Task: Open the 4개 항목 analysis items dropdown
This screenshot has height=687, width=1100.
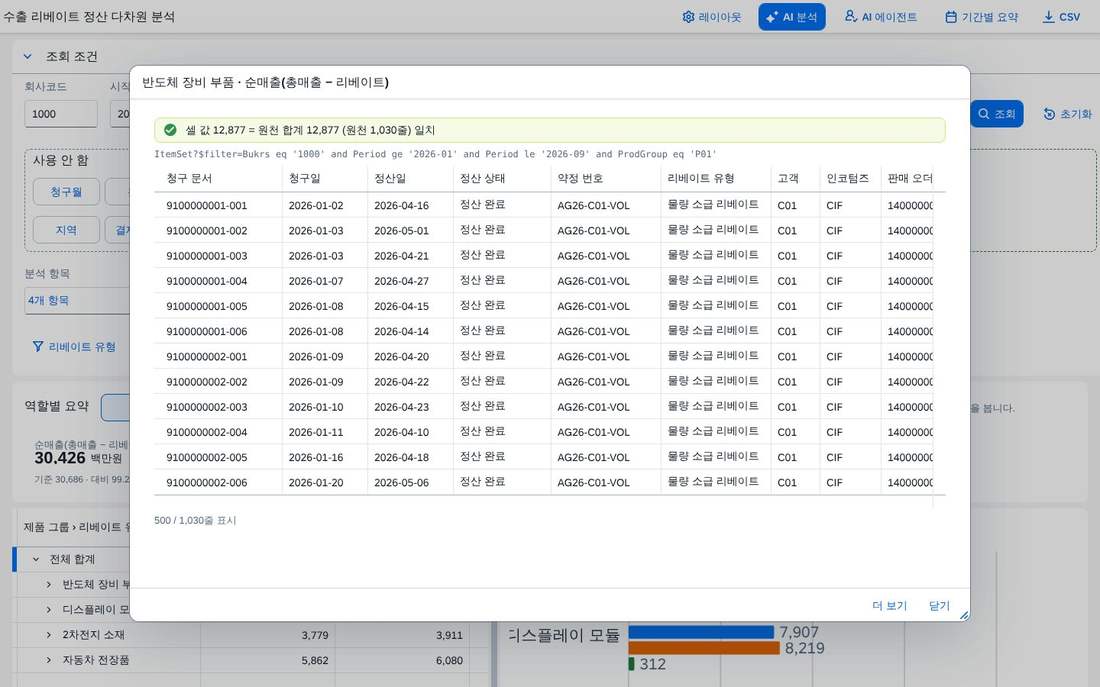Action: (x=77, y=300)
